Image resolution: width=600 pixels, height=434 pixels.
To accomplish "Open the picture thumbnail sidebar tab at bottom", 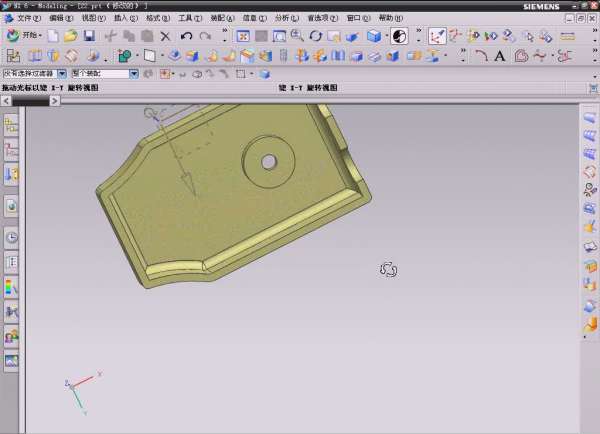I will 11,361.
